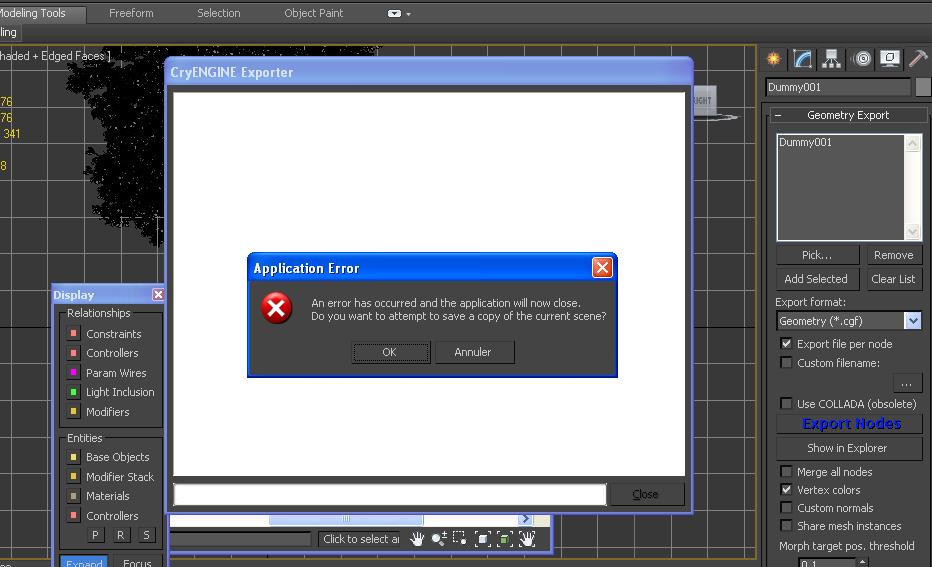Select the Motion panel icon
Image resolution: width=932 pixels, height=567 pixels.
[x=861, y=59]
